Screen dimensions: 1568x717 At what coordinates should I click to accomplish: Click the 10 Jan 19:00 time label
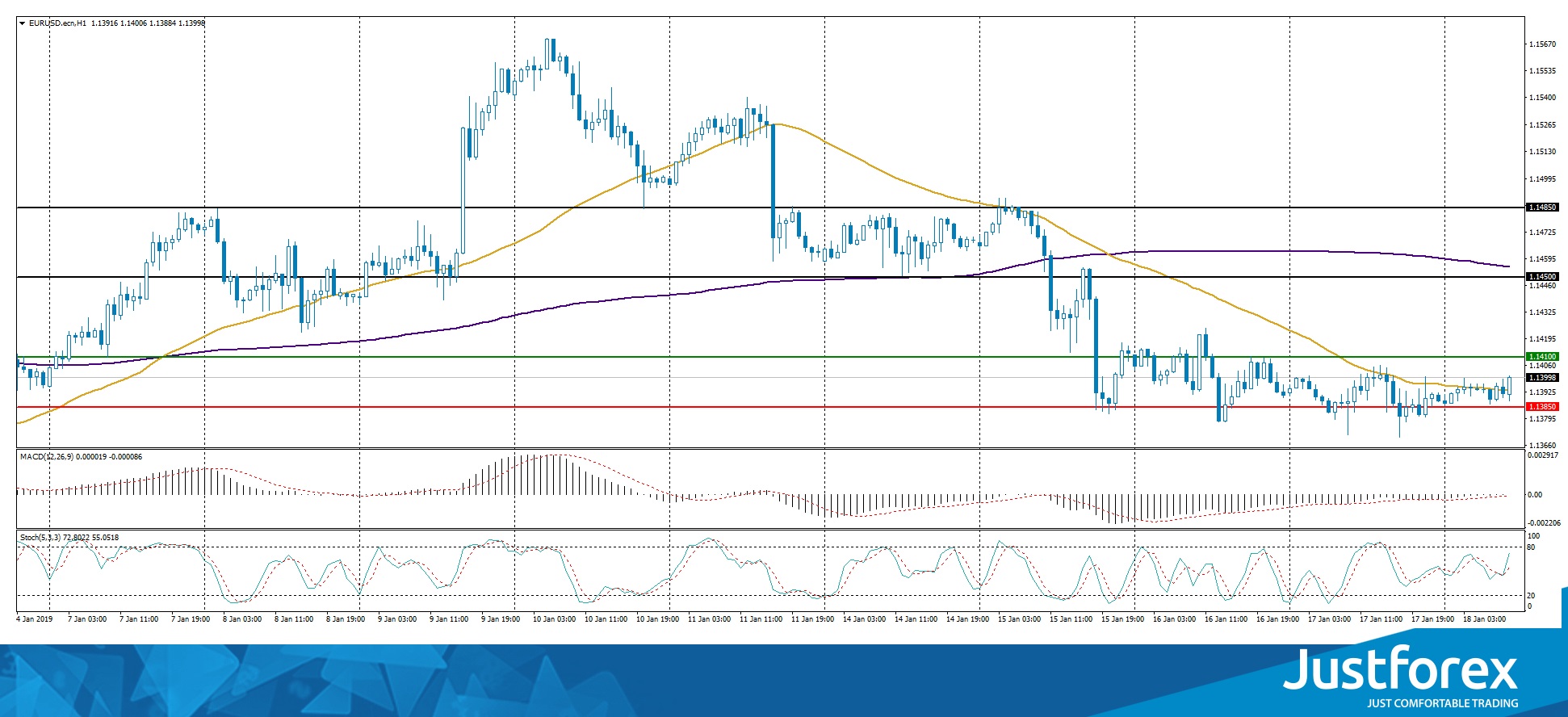[x=657, y=619]
